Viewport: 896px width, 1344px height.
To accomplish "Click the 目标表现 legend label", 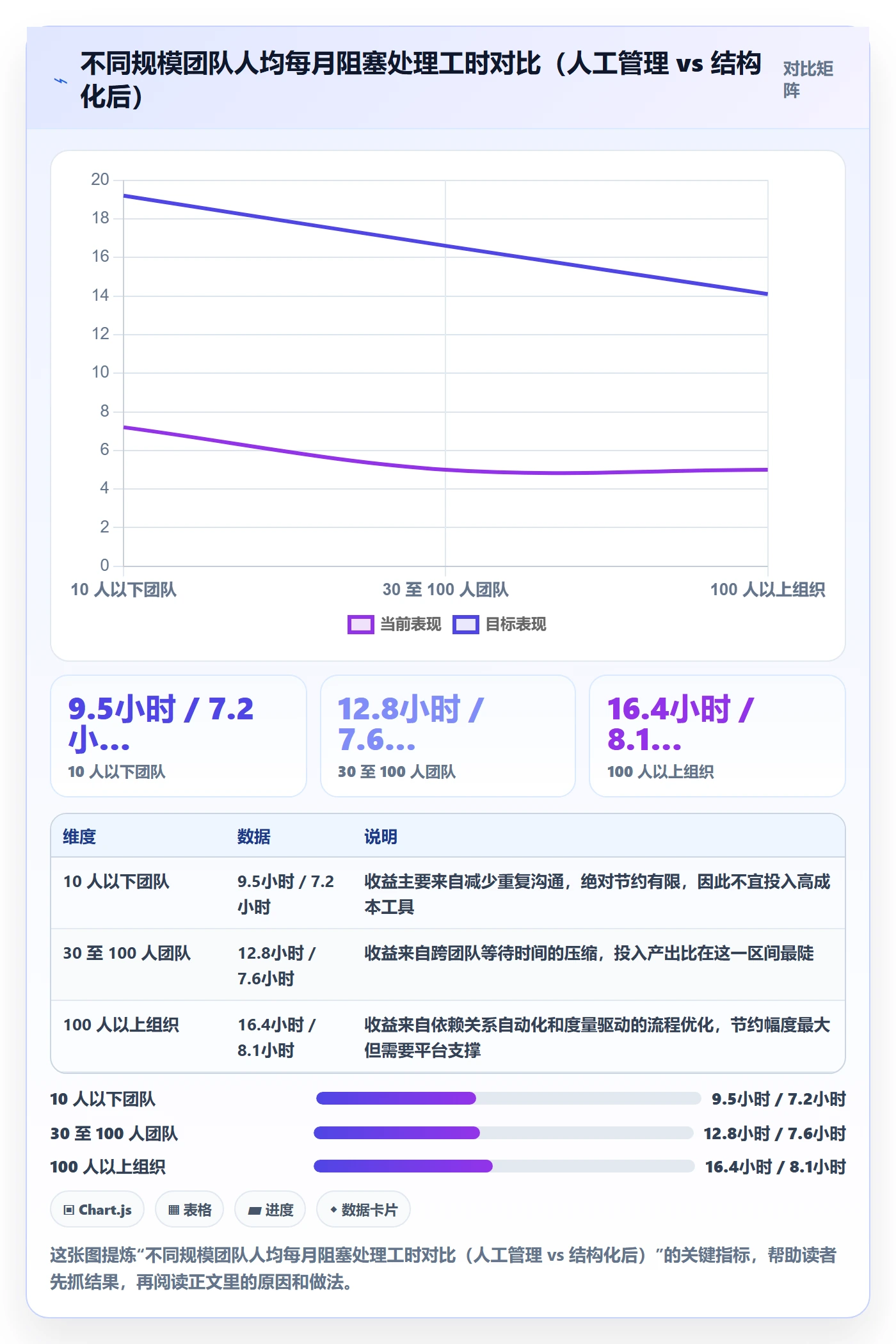I will point(515,625).
